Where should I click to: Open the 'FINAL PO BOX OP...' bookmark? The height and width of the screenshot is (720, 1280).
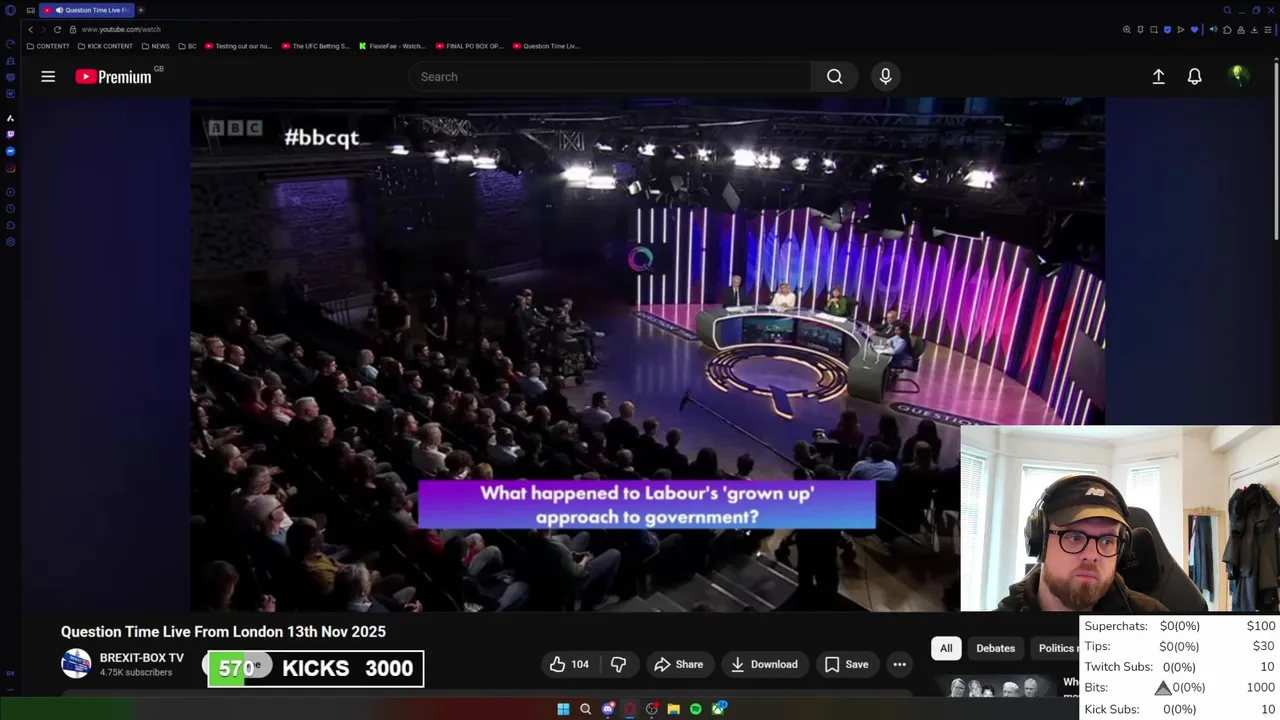tap(469, 46)
